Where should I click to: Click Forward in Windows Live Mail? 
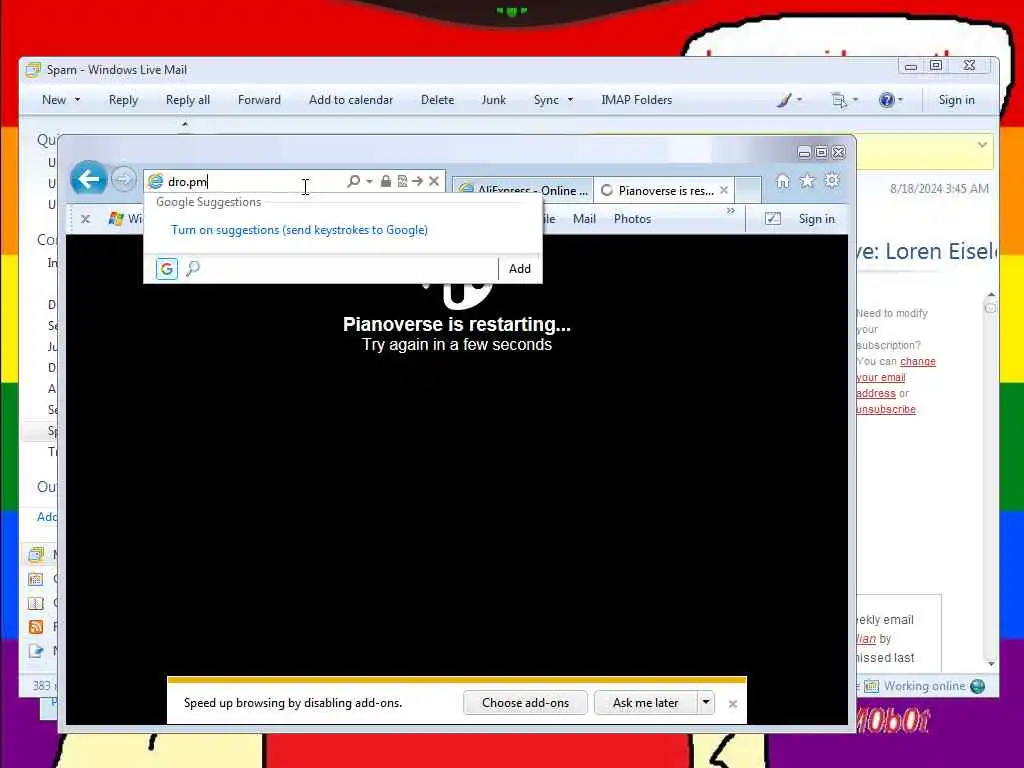coord(259,100)
